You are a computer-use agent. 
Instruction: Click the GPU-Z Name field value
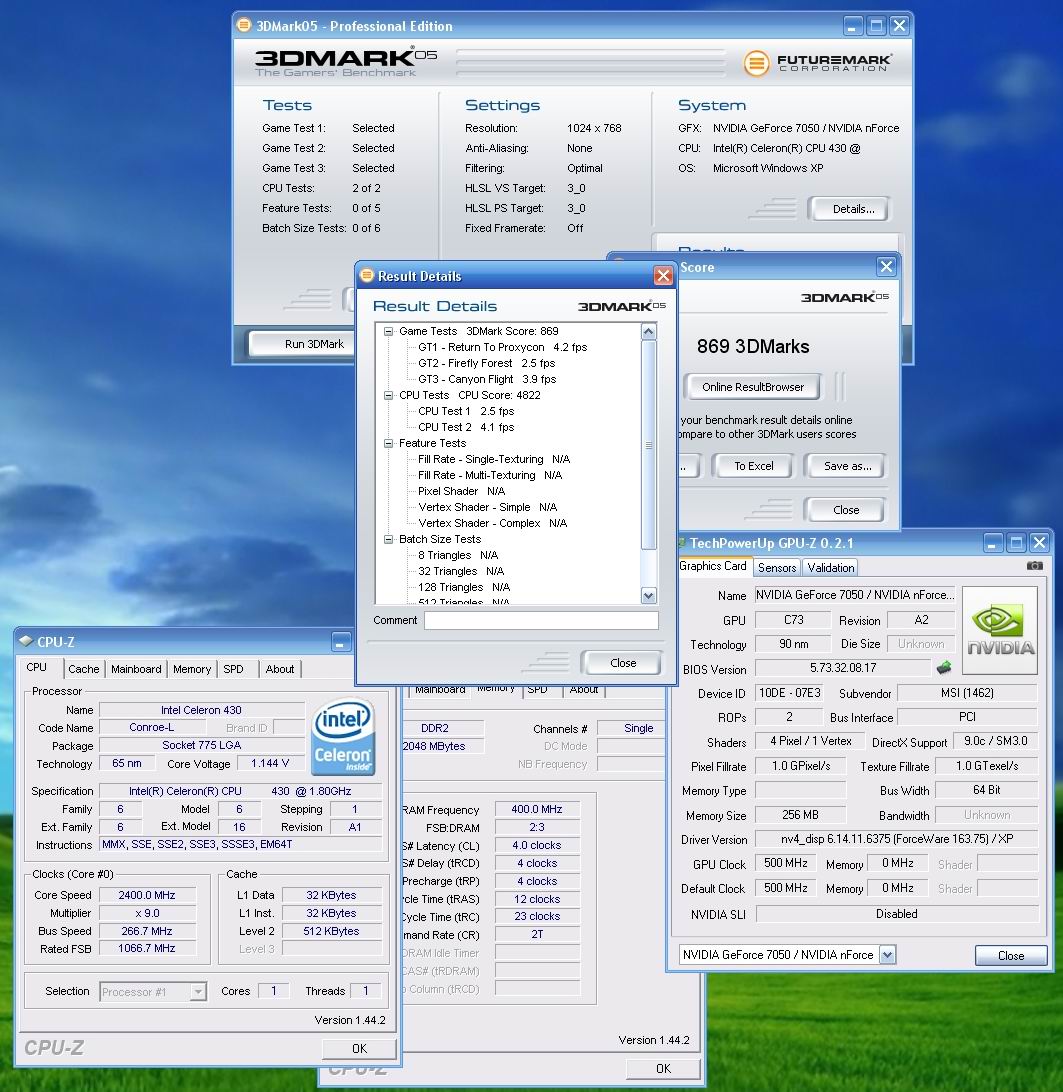pyautogui.click(x=855, y=595)
